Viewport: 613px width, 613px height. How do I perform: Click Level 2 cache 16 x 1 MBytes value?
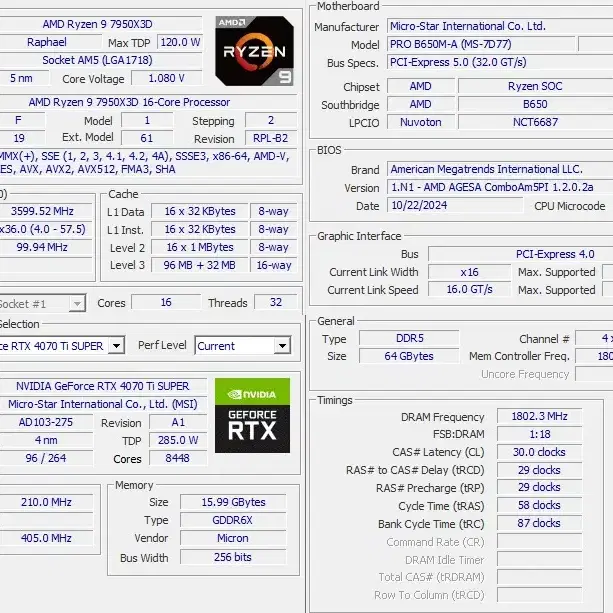point(200,247)
